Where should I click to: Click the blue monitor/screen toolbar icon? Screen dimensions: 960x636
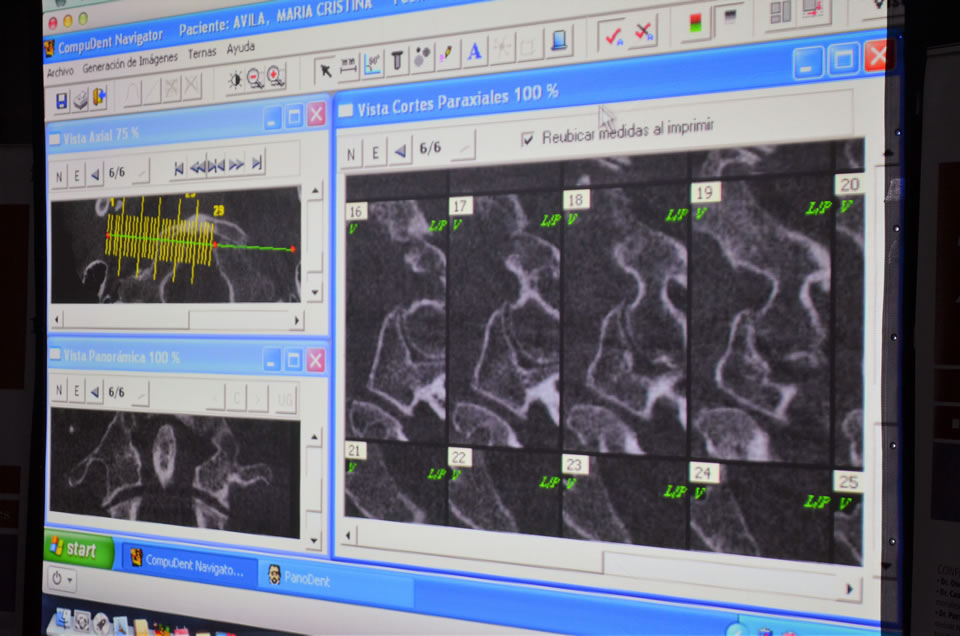[x=558, y=41]
